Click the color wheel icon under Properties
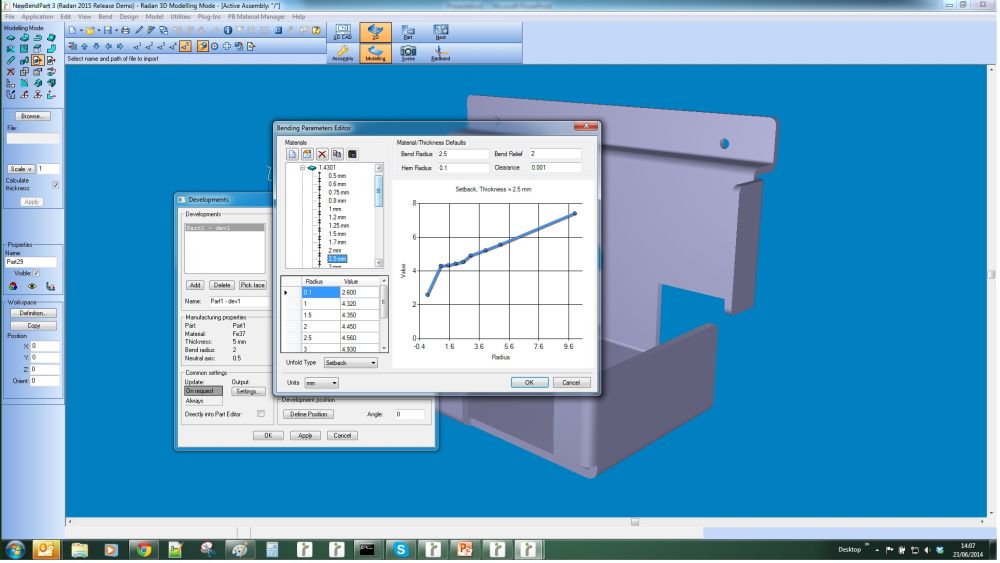The image size is (1000, 563). point(11,285)
